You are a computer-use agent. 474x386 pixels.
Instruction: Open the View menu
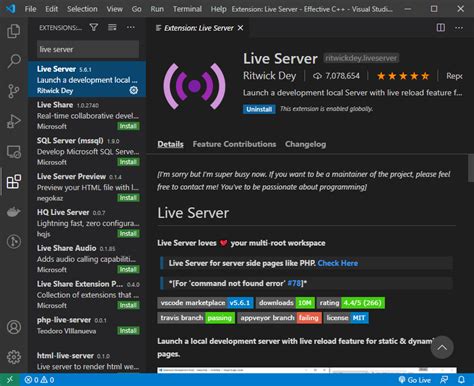(114, 9)
